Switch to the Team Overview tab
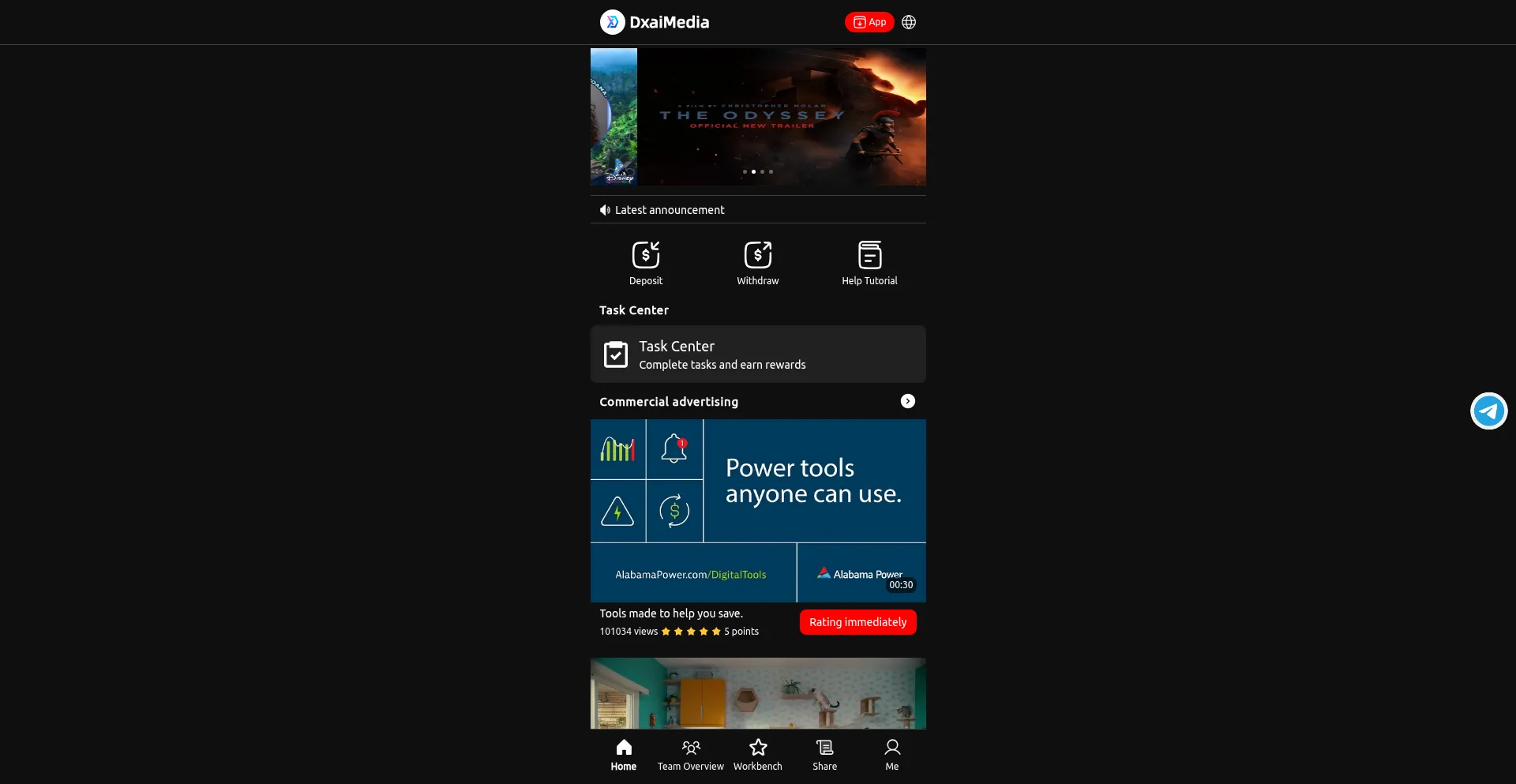The height and width of the screenshot is (784, 1516). point(691,755)
